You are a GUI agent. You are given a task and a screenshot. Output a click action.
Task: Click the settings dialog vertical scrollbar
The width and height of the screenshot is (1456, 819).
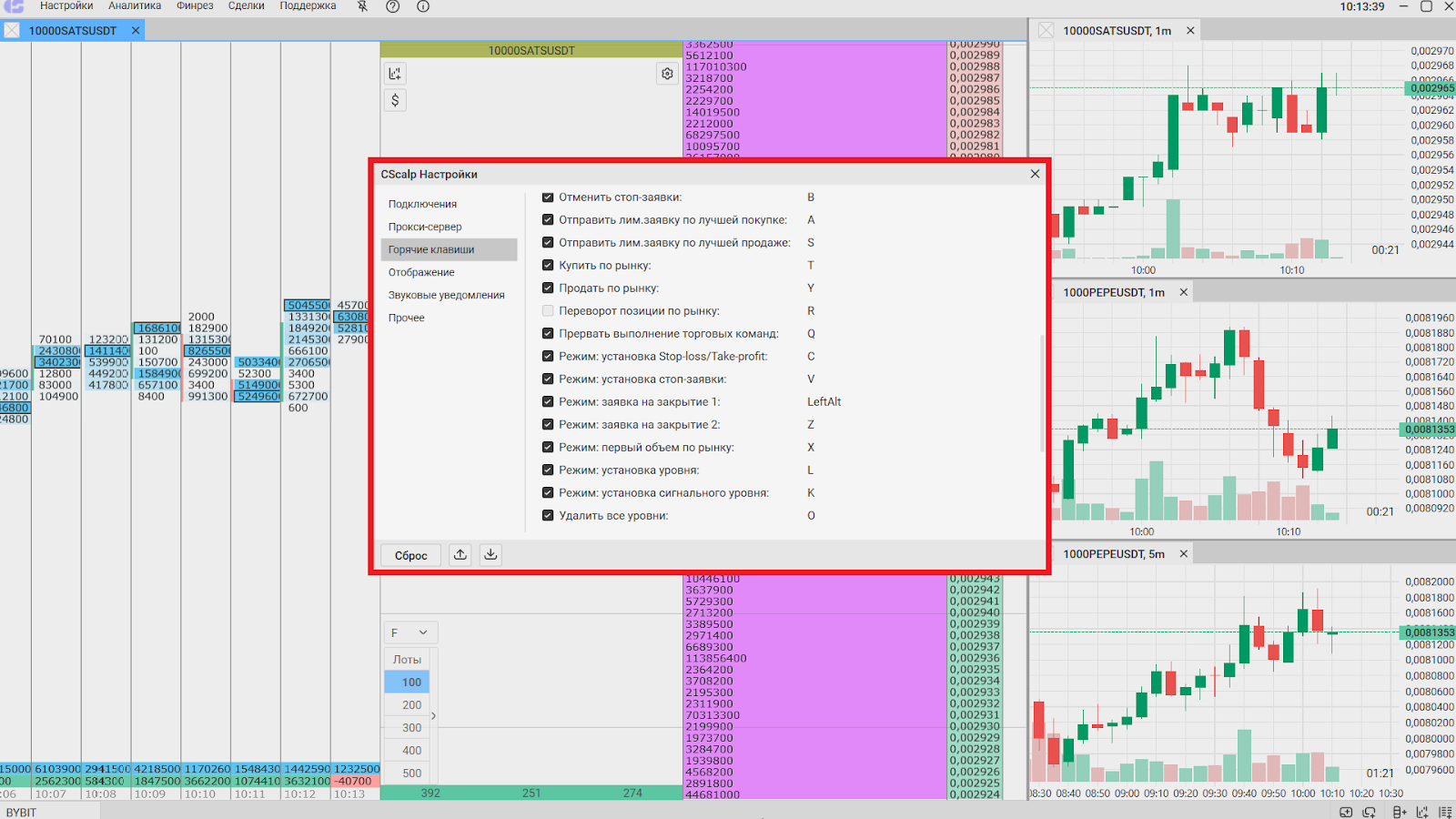1042,393
